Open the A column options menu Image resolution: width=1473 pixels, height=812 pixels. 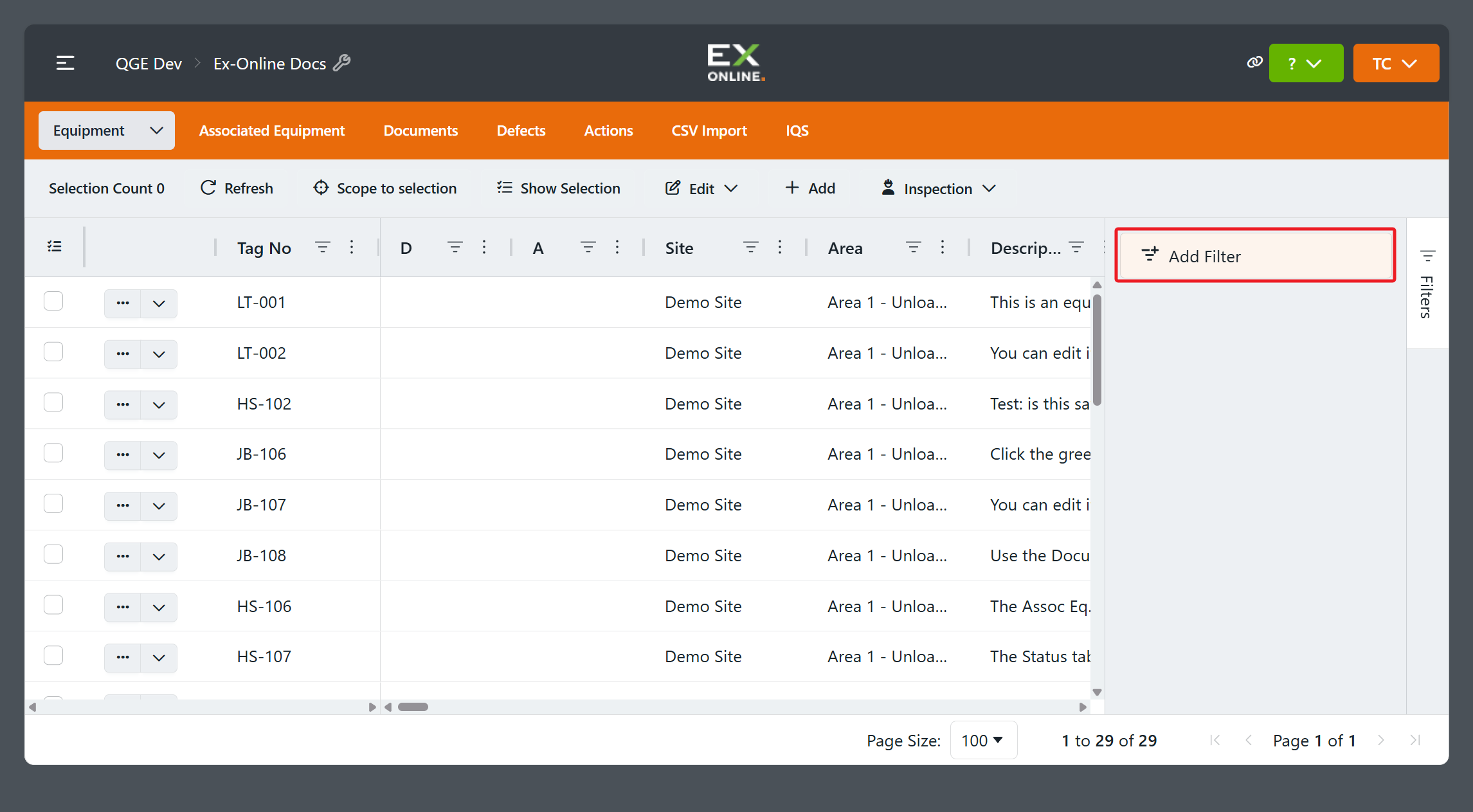pyautogui.click(x=617, y=248)
